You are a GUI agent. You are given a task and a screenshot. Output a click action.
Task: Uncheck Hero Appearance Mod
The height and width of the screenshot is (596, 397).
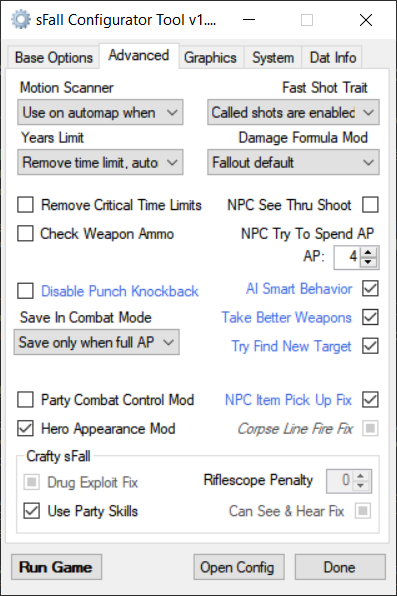pos(25,429)
